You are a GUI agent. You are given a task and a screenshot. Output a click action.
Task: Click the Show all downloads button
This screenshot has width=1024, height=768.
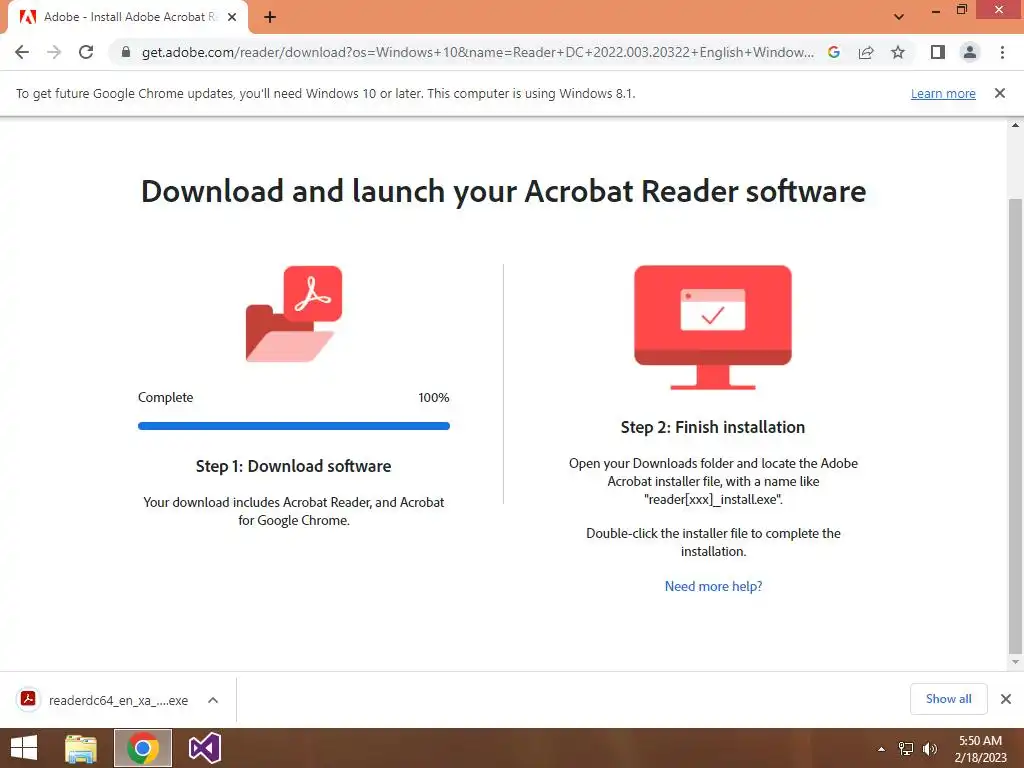[948, 699]
